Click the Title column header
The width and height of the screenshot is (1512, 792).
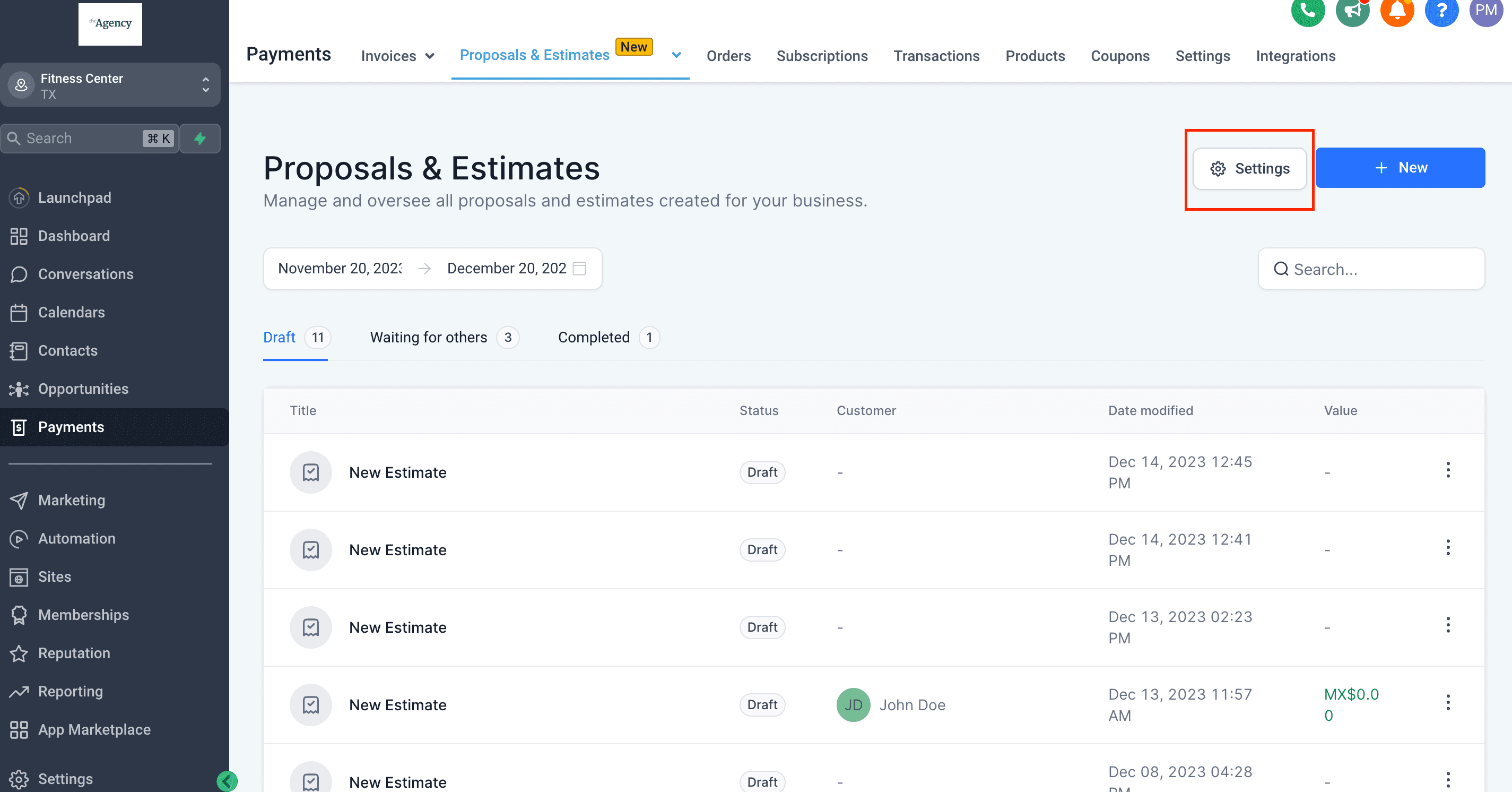click(x=303, y=411)
